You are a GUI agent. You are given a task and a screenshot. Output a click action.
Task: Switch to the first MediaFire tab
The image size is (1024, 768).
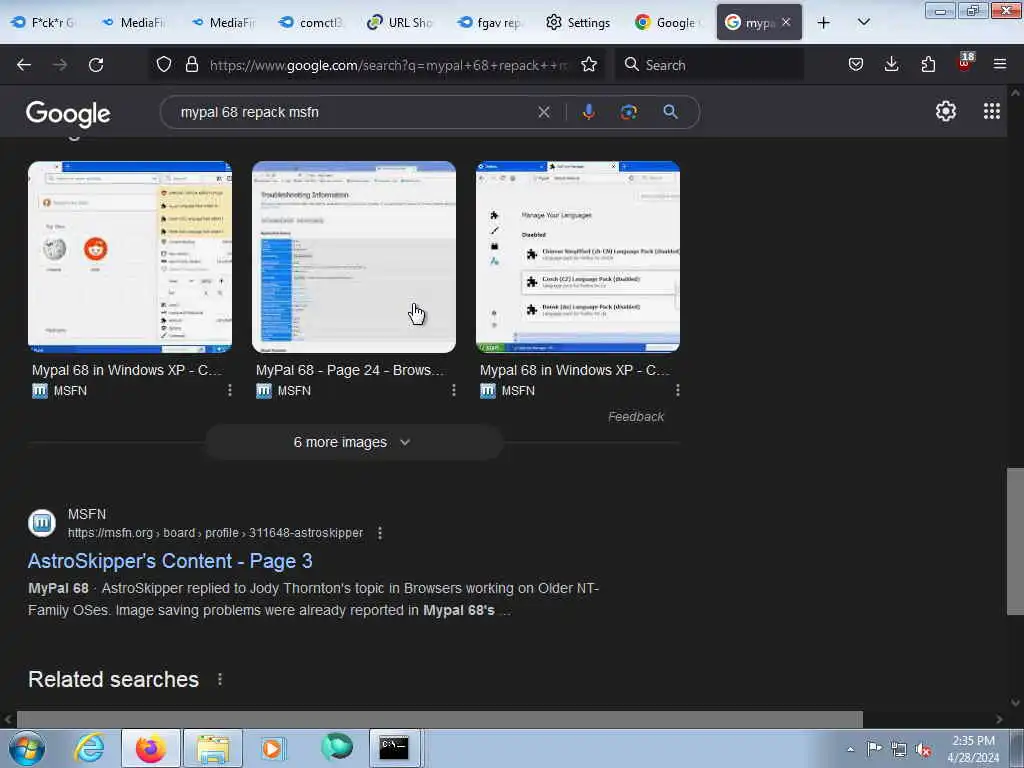pyautogui.click(x=133, y=22)
